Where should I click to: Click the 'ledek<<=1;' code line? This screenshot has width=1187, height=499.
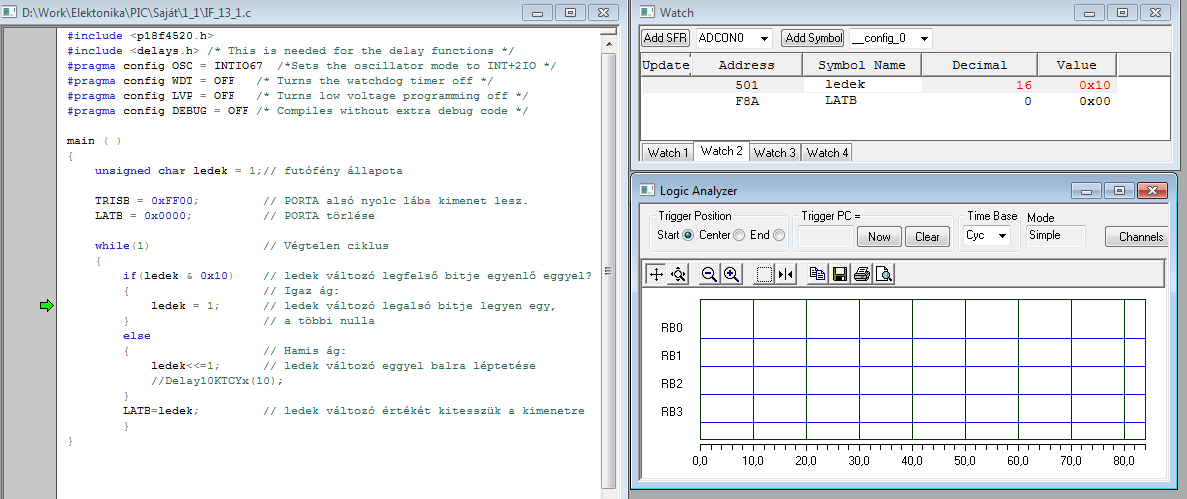tap(185, 365)
